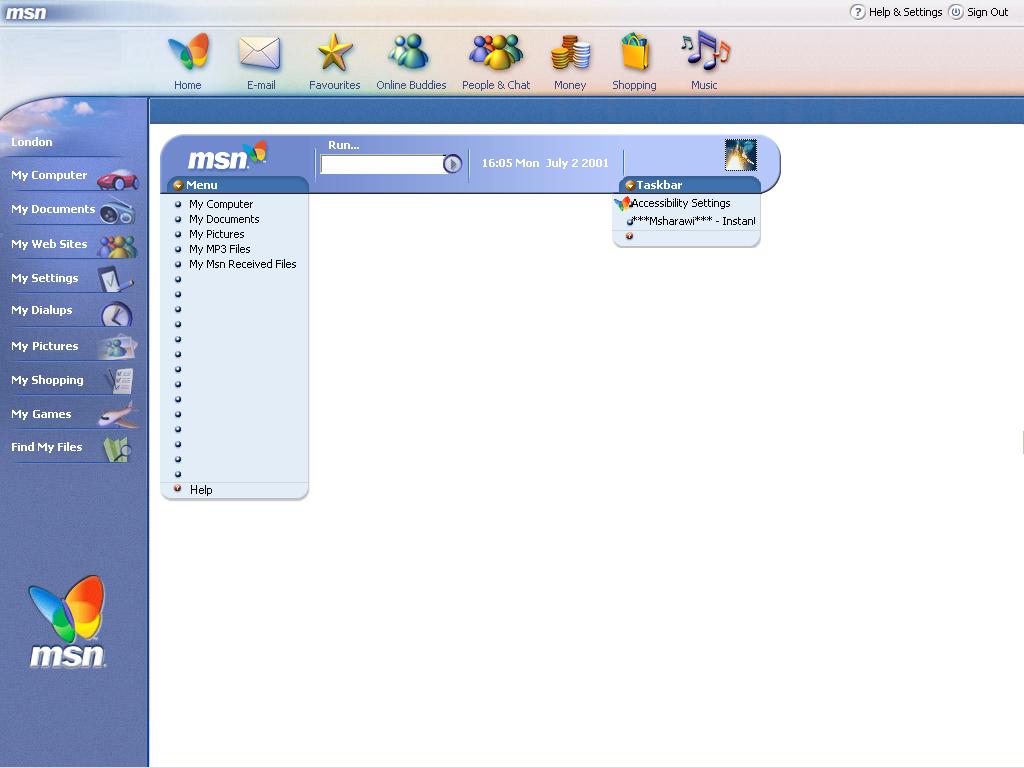Click Sign Out text at top right
This screenshot has height=768, width=1024.
pyautogui.click(x=987, y=12)
